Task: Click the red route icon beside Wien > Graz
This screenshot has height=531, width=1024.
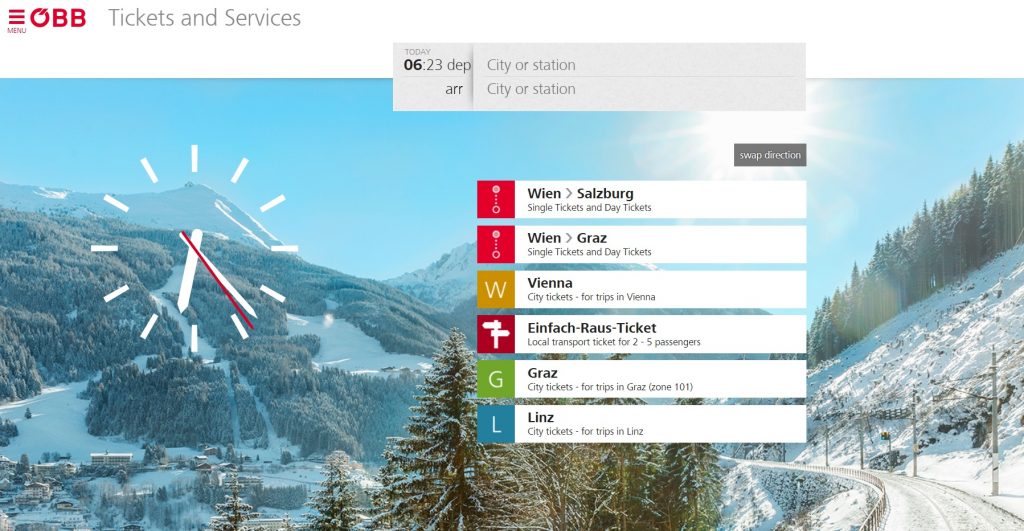Action: click(496, 244)
